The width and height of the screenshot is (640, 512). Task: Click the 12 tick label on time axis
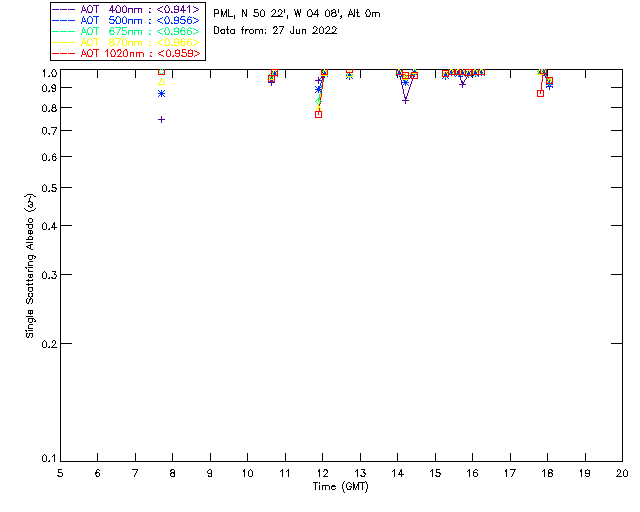tap(322, 472)
